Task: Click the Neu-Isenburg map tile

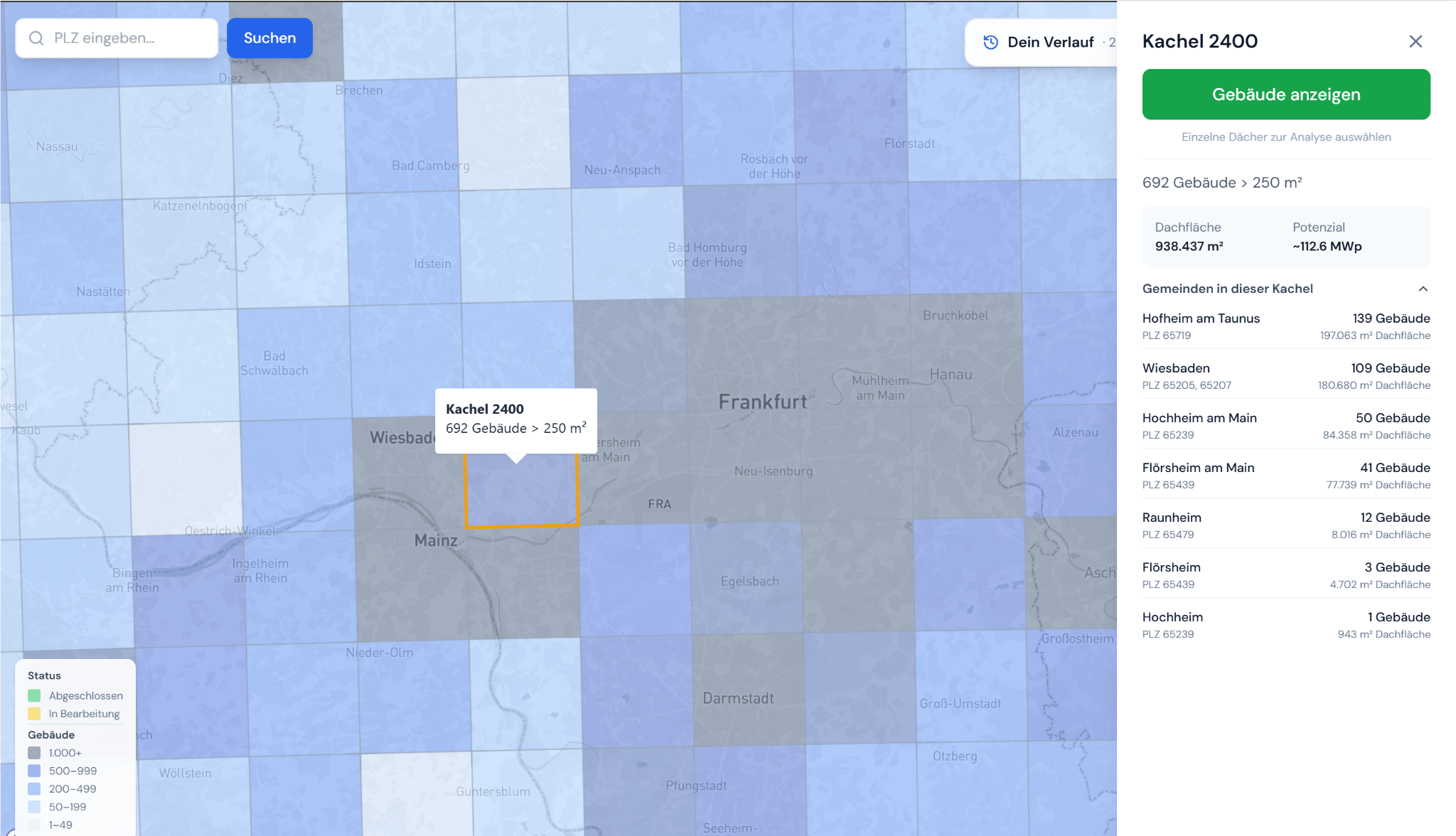Action: pos(744,468)
